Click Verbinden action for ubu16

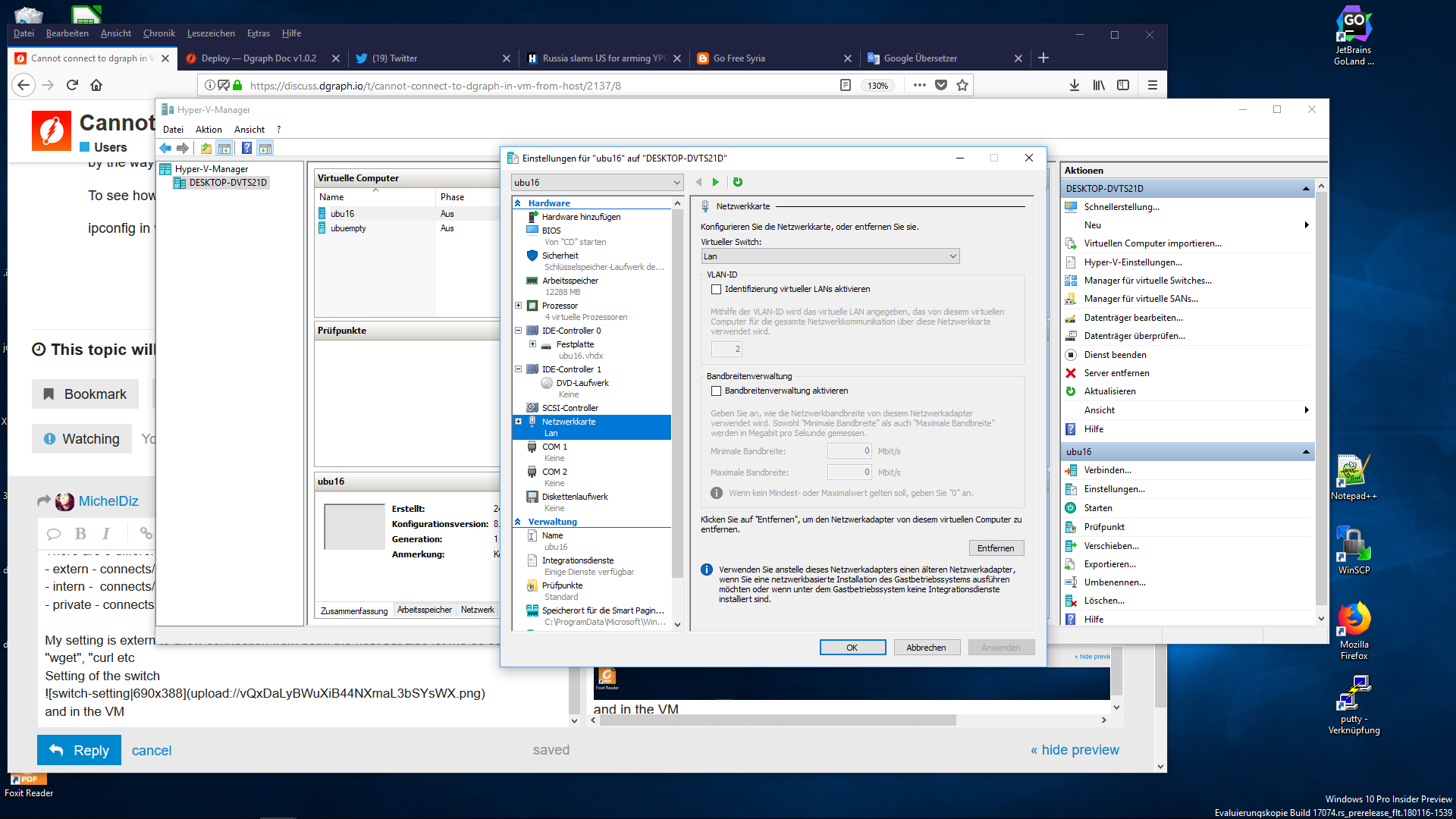point(1107,470)
